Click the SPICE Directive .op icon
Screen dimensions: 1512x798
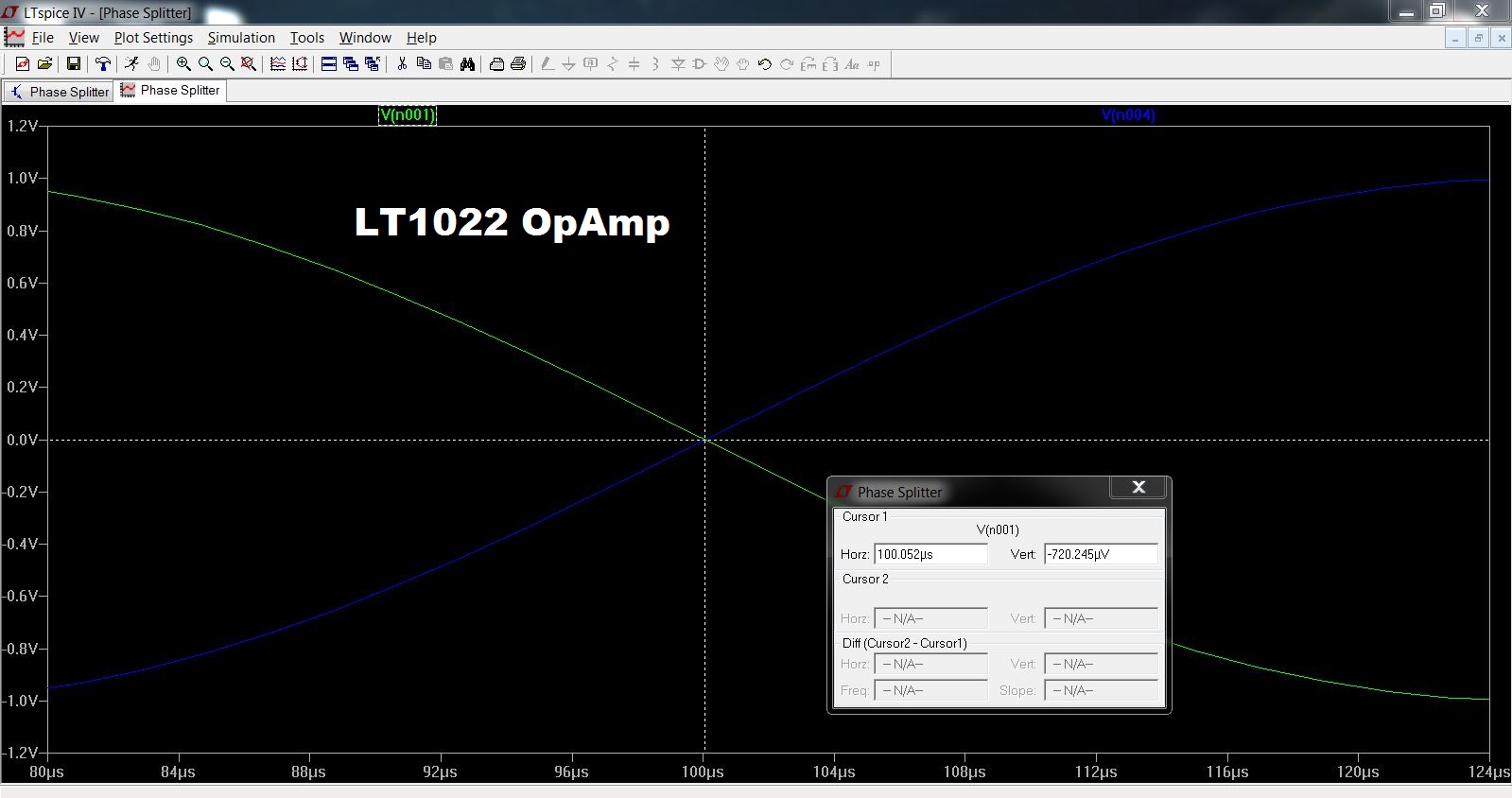click(x=874, y=64)
